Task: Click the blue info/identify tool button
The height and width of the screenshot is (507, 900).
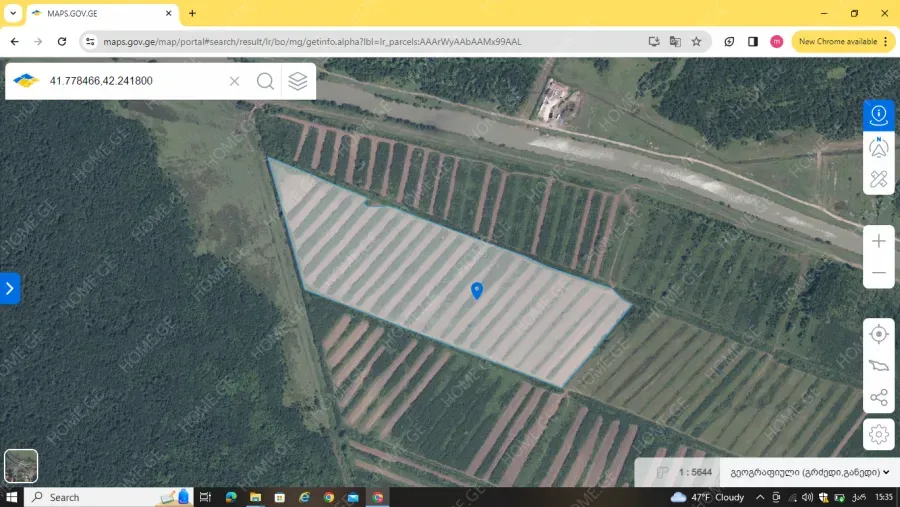Action: [x=879, y=115]
